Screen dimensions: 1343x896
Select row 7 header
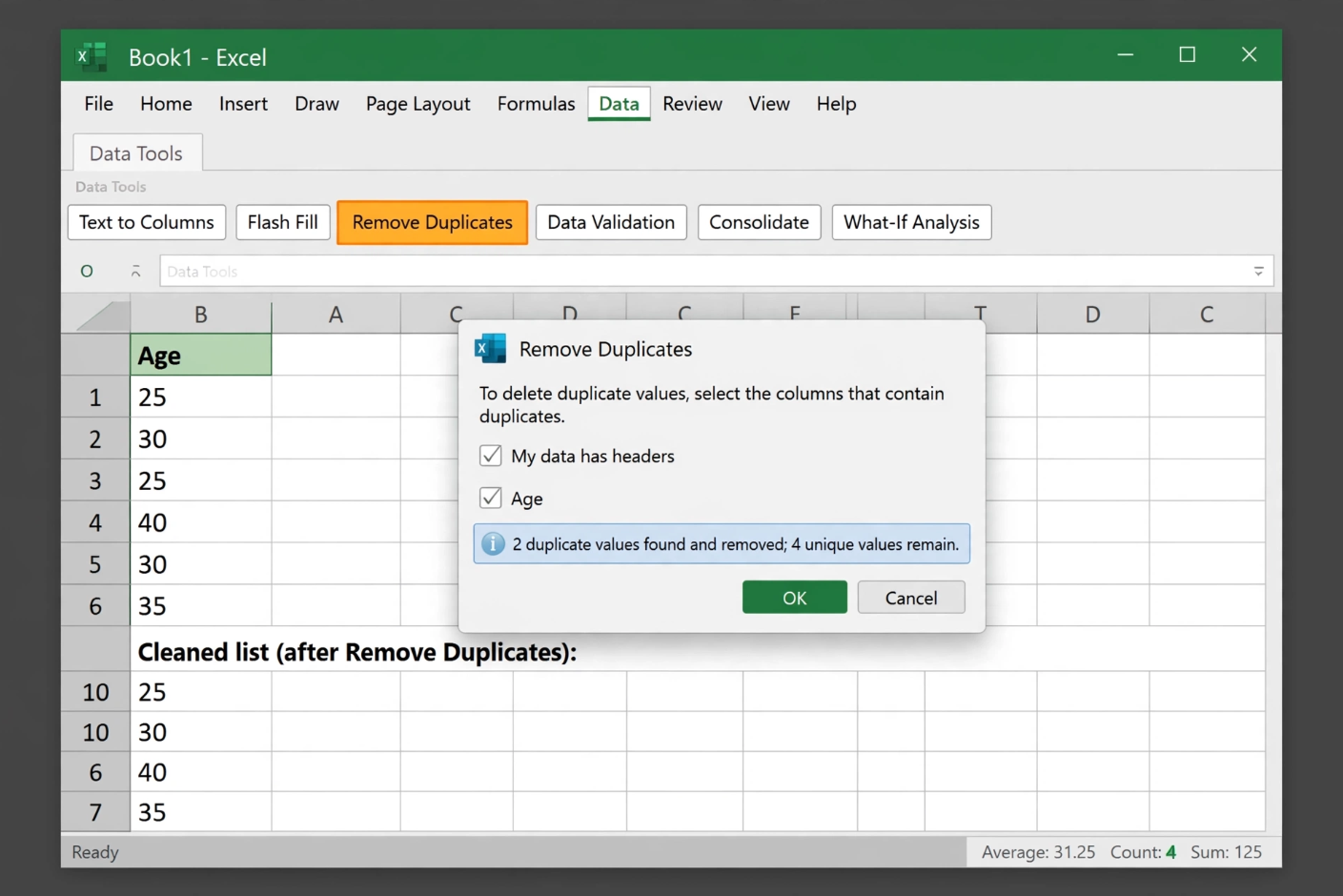(x=95, y=812)
